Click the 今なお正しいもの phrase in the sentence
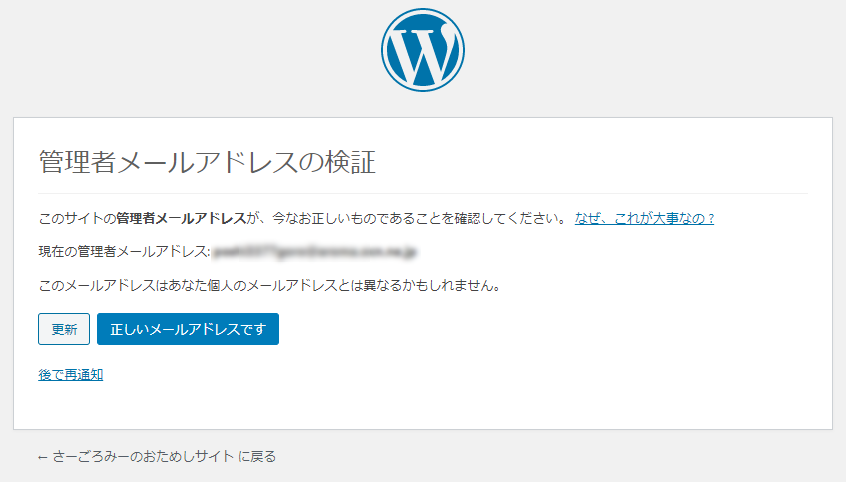The height and width of the screenshot is (482, 846). [318, 218]
